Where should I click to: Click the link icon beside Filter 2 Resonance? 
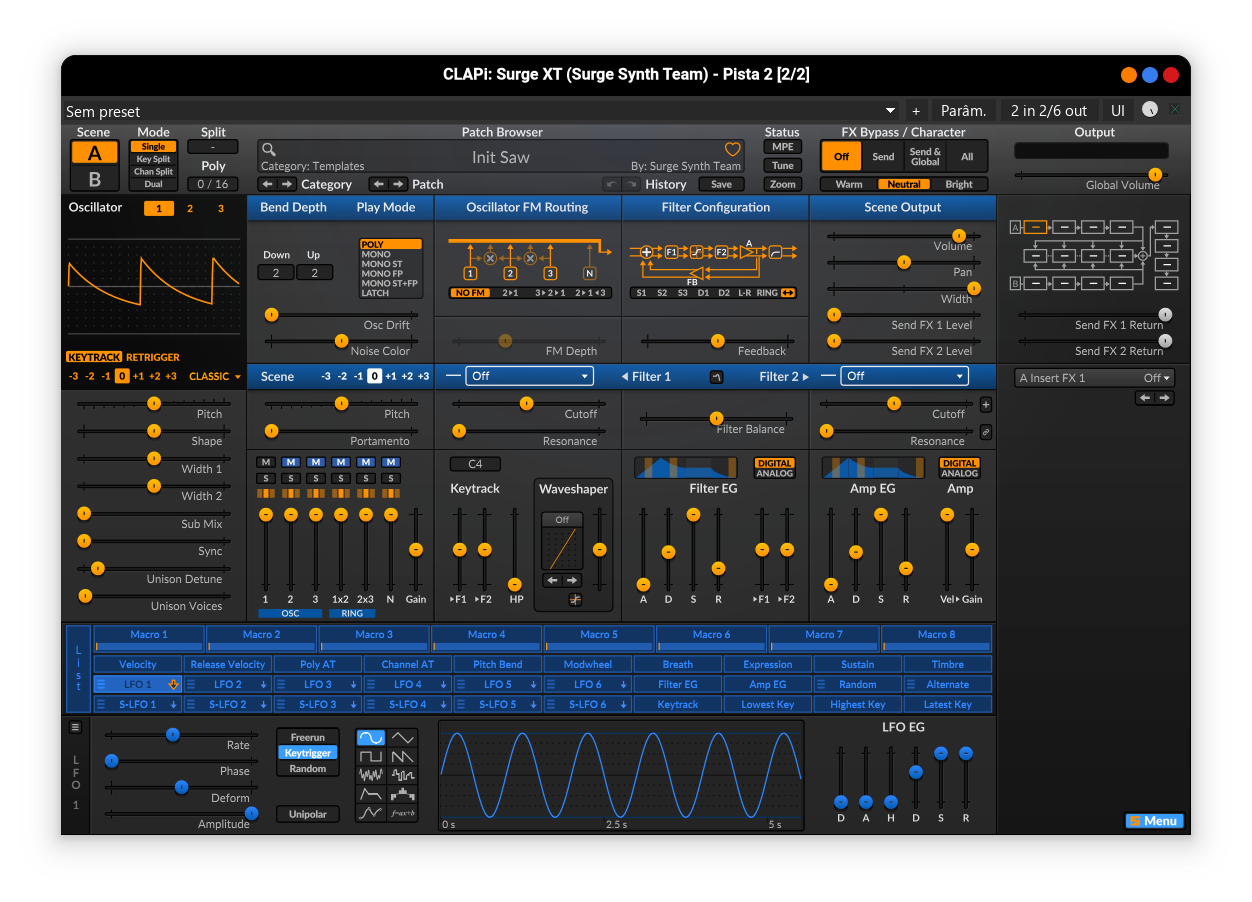(986, 432)
